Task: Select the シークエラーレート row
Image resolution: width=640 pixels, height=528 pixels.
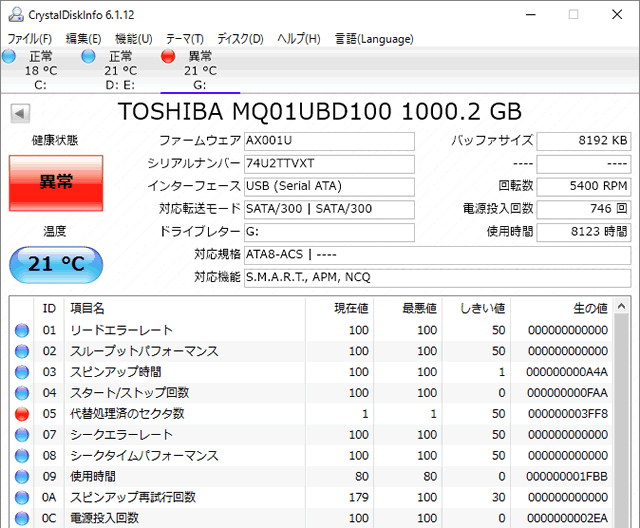Action: (x=310, y=435)
